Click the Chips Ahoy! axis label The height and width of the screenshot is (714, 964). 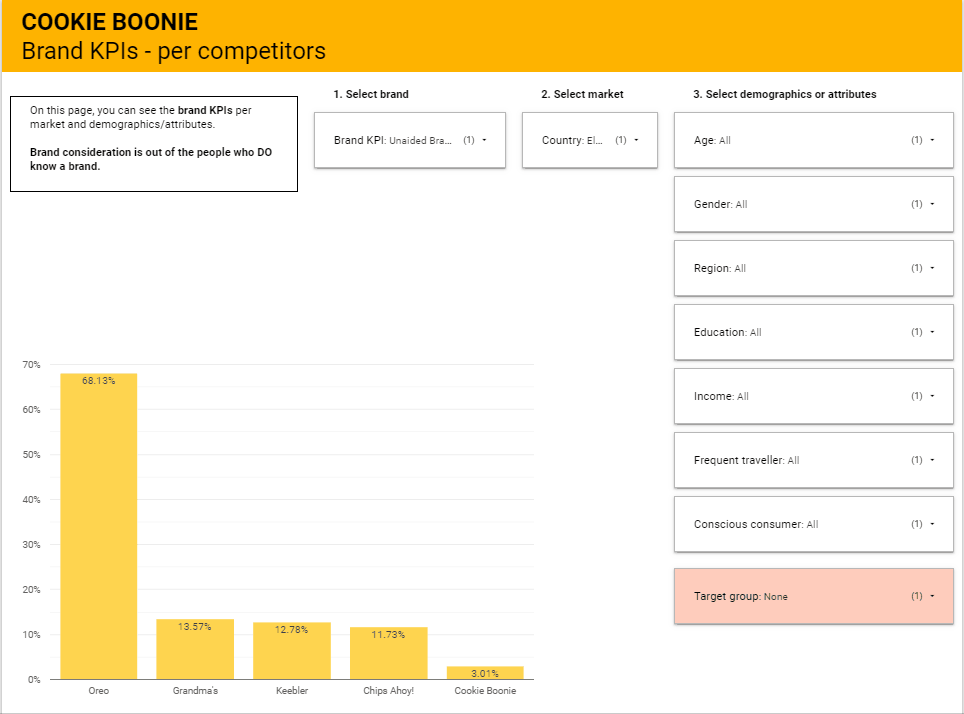(389, 691)
